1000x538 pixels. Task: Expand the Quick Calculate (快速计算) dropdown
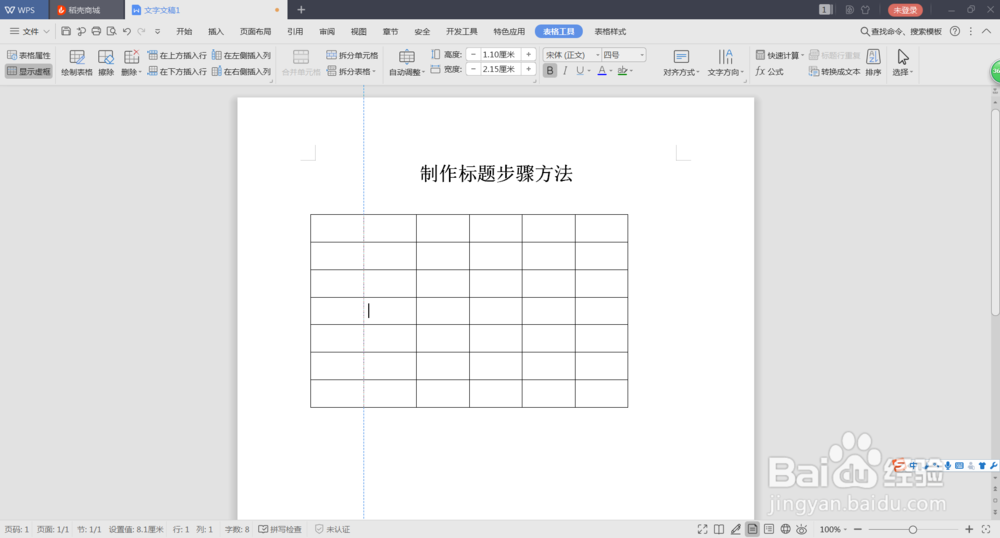779,55
